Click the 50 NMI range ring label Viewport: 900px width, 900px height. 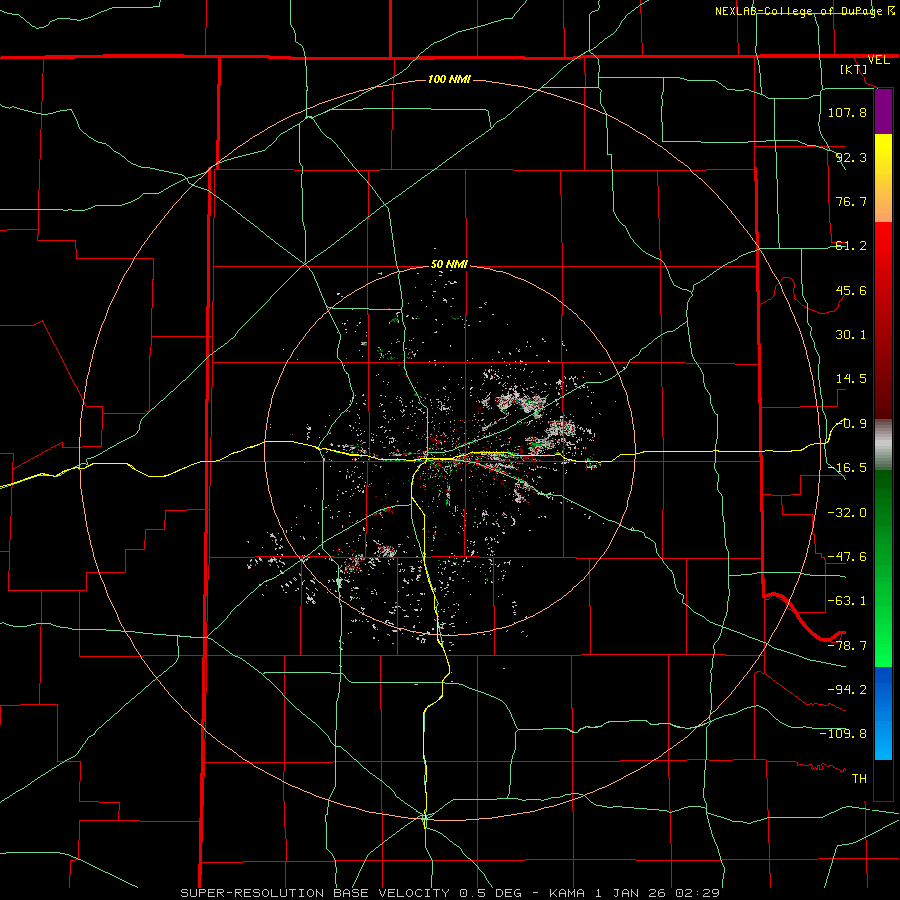(x=449, y=265)
